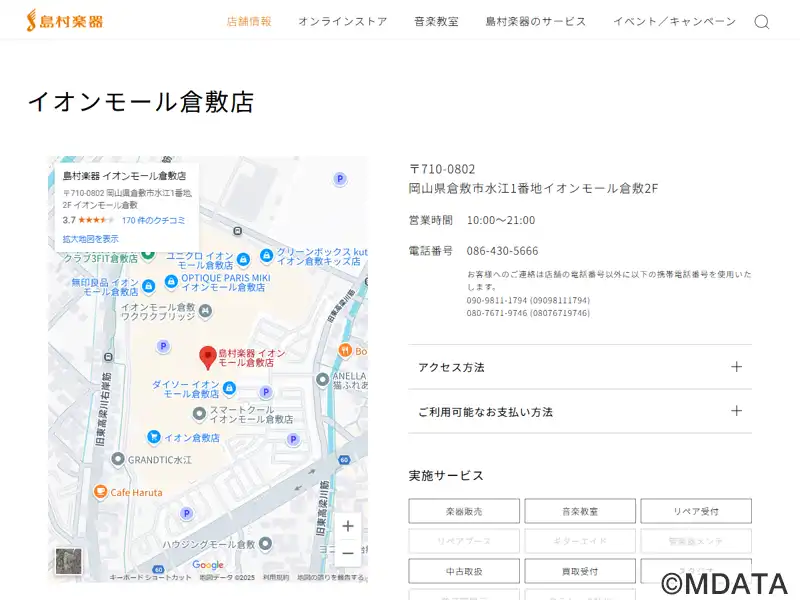Click the parking icon at map top right
This screenshot has height=600, width=800.
coord(340,179)
